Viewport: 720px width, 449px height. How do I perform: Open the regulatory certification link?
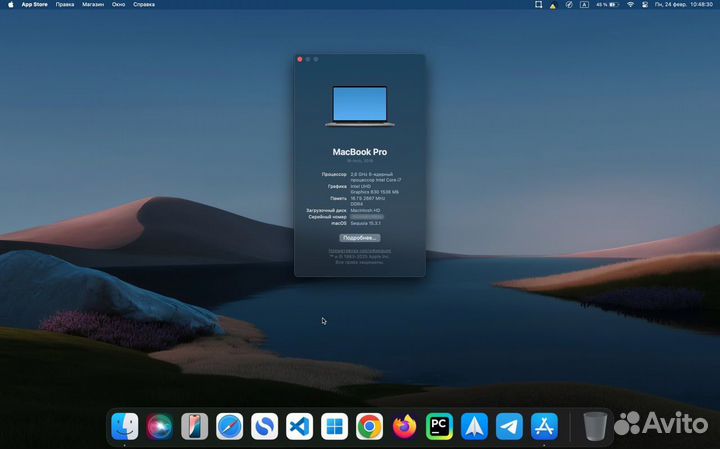360,251
